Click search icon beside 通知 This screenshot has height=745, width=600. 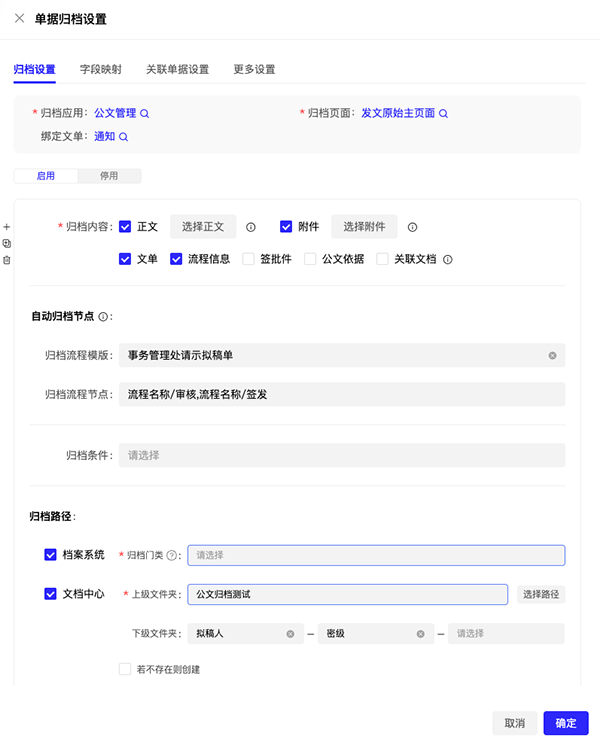click(x=124, y=137)
